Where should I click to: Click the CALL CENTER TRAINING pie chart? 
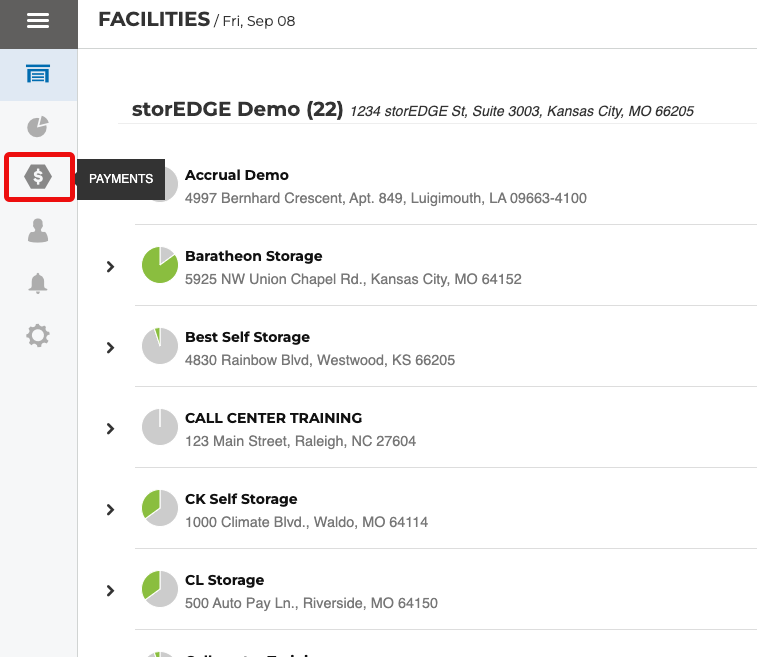[x=160, y=427]
